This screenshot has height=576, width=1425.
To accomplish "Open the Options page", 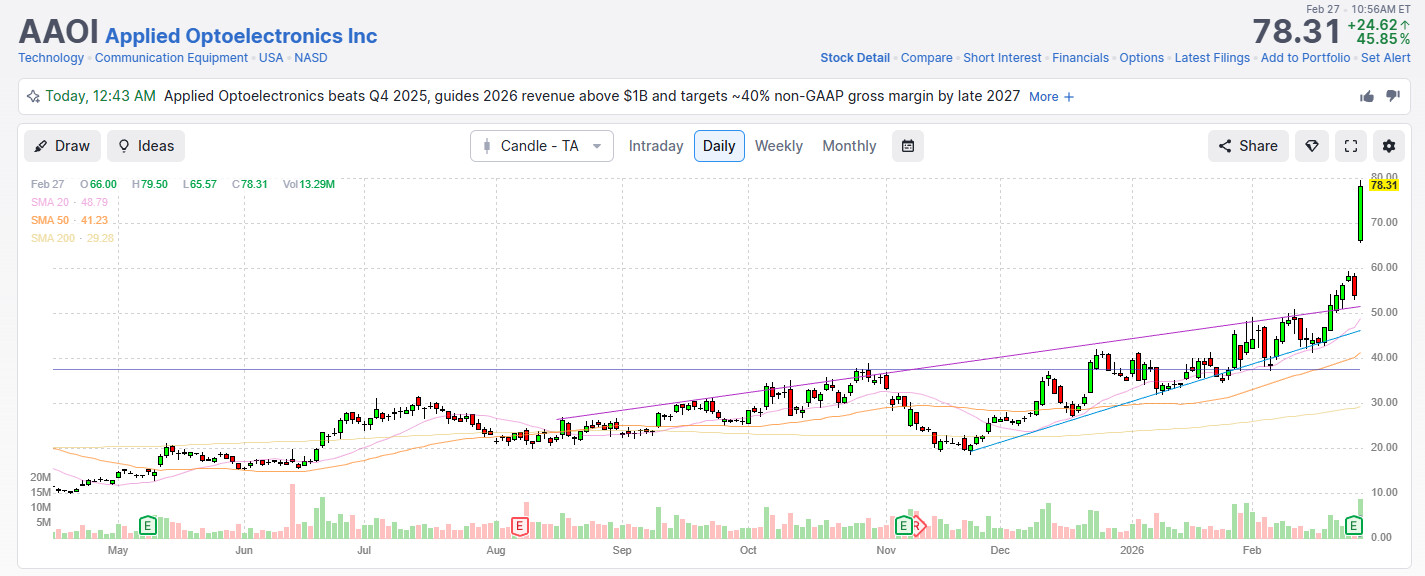I will [x=1142, y=58].
